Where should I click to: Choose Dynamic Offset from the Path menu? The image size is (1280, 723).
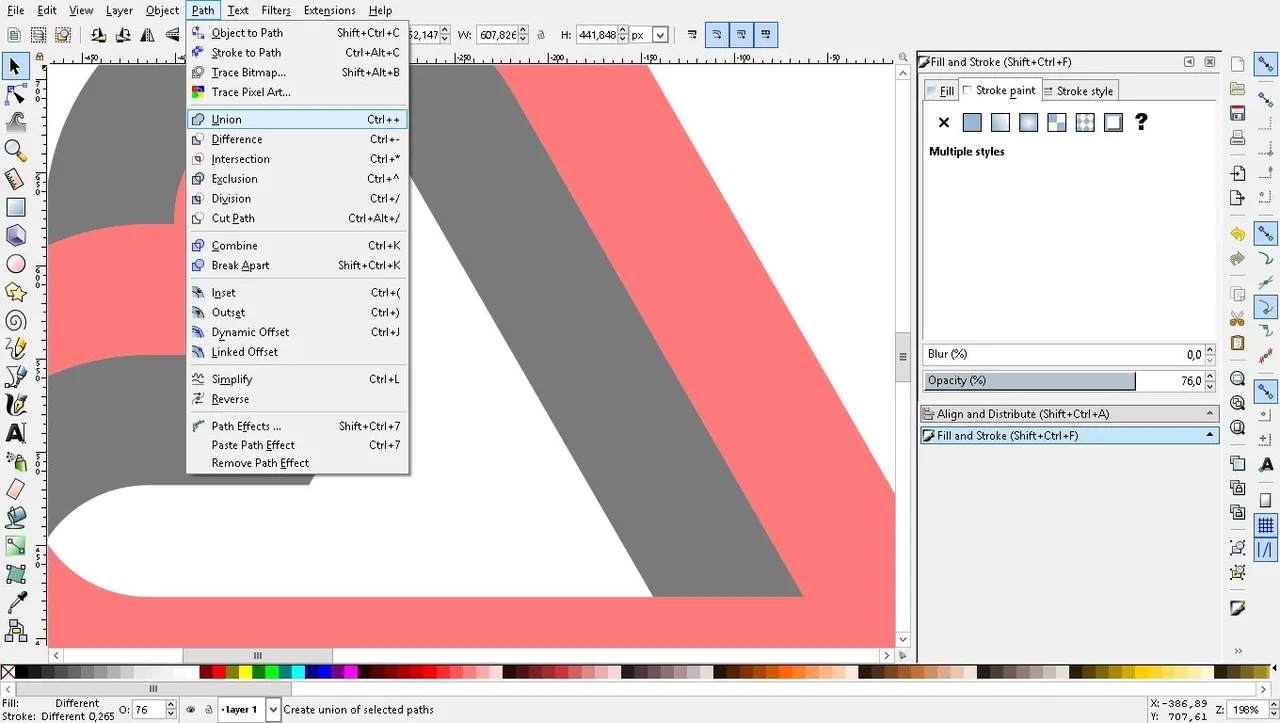click(297, 332)
